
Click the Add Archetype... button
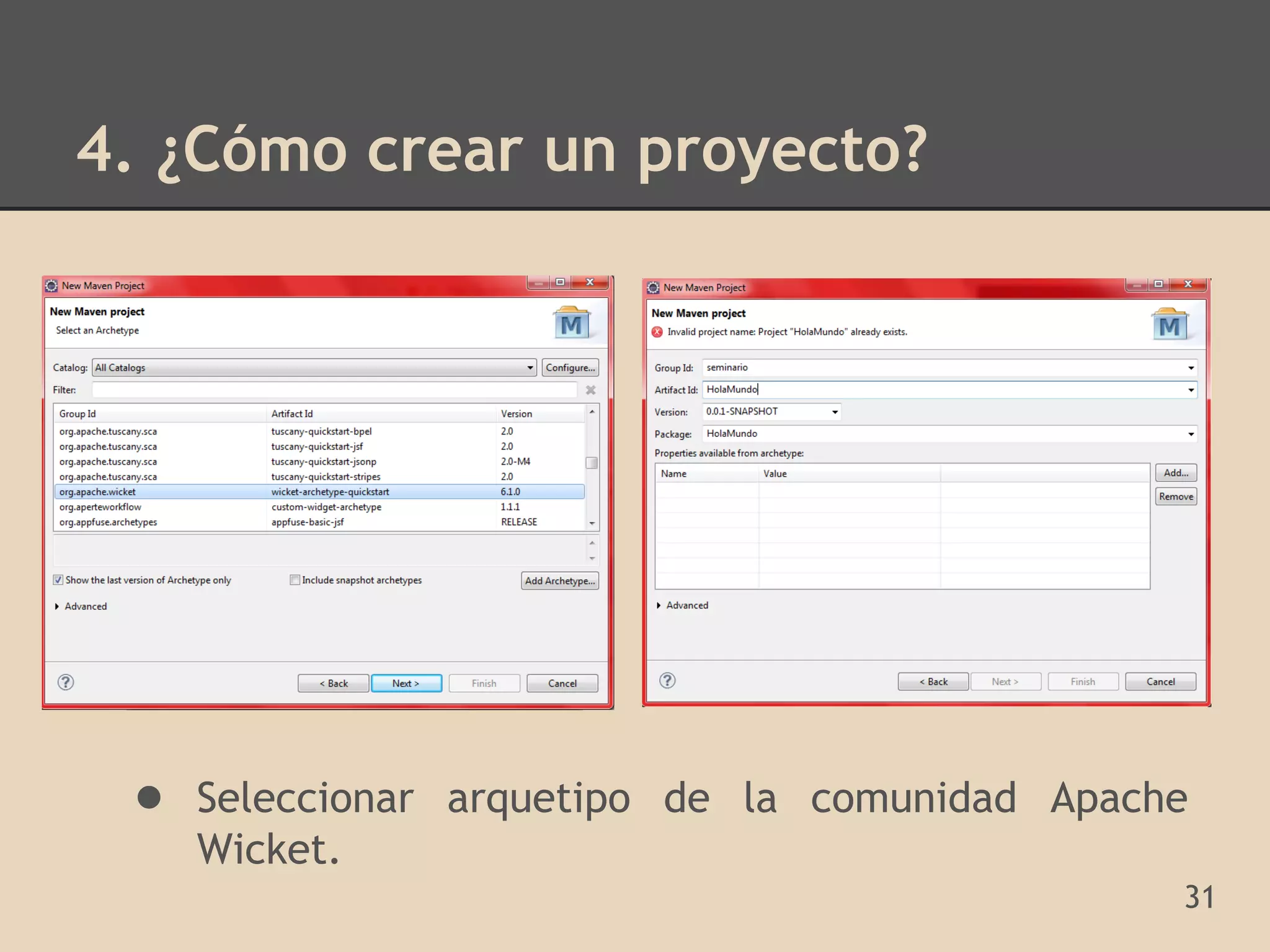[x=560, y=581]
